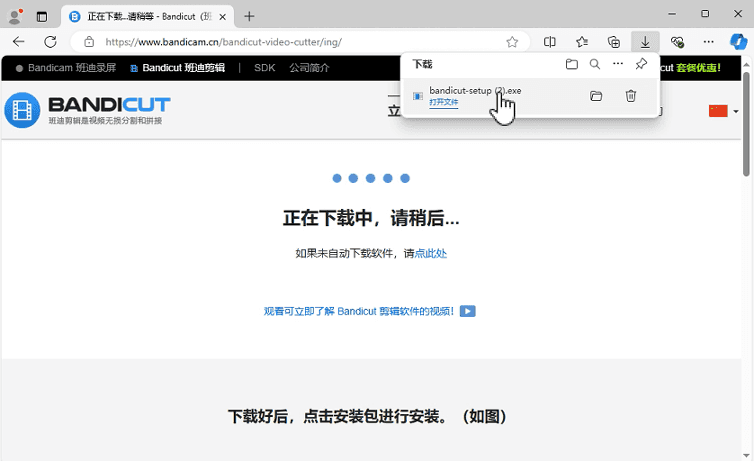Click the scrollbar down arrow
Viewport: 754px width, 461px height.
(x=746, y=455)
